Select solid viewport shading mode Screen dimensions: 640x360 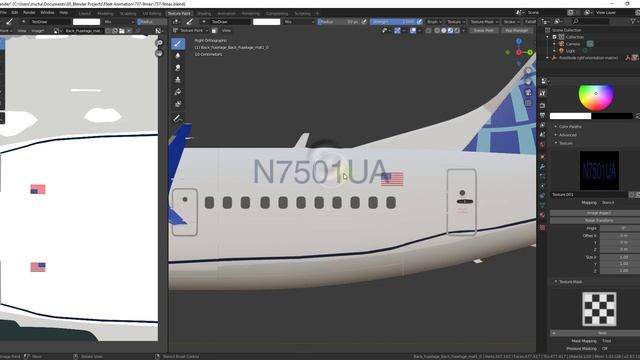coord(444,31)
